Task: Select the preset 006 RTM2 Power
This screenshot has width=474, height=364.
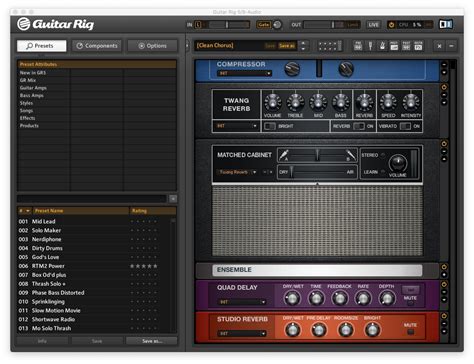Action: tap(95, 266)
